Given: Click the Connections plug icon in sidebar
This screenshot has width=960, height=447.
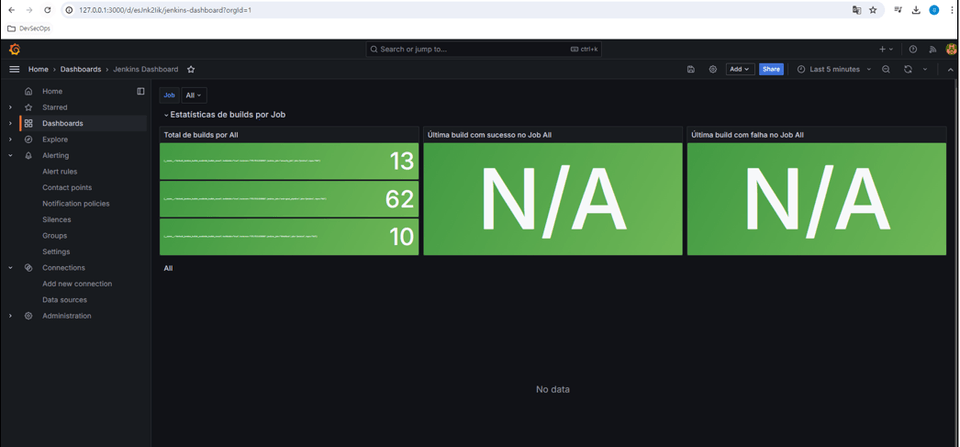Looking at the screenshot, I should (28, 268).
